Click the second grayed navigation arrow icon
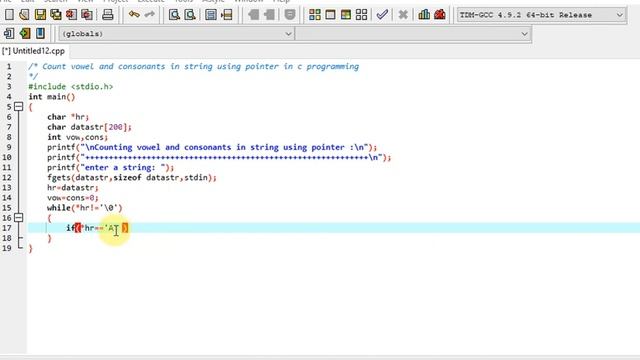The height and width of the screenshot is (360, 640). tap(269, 15)
